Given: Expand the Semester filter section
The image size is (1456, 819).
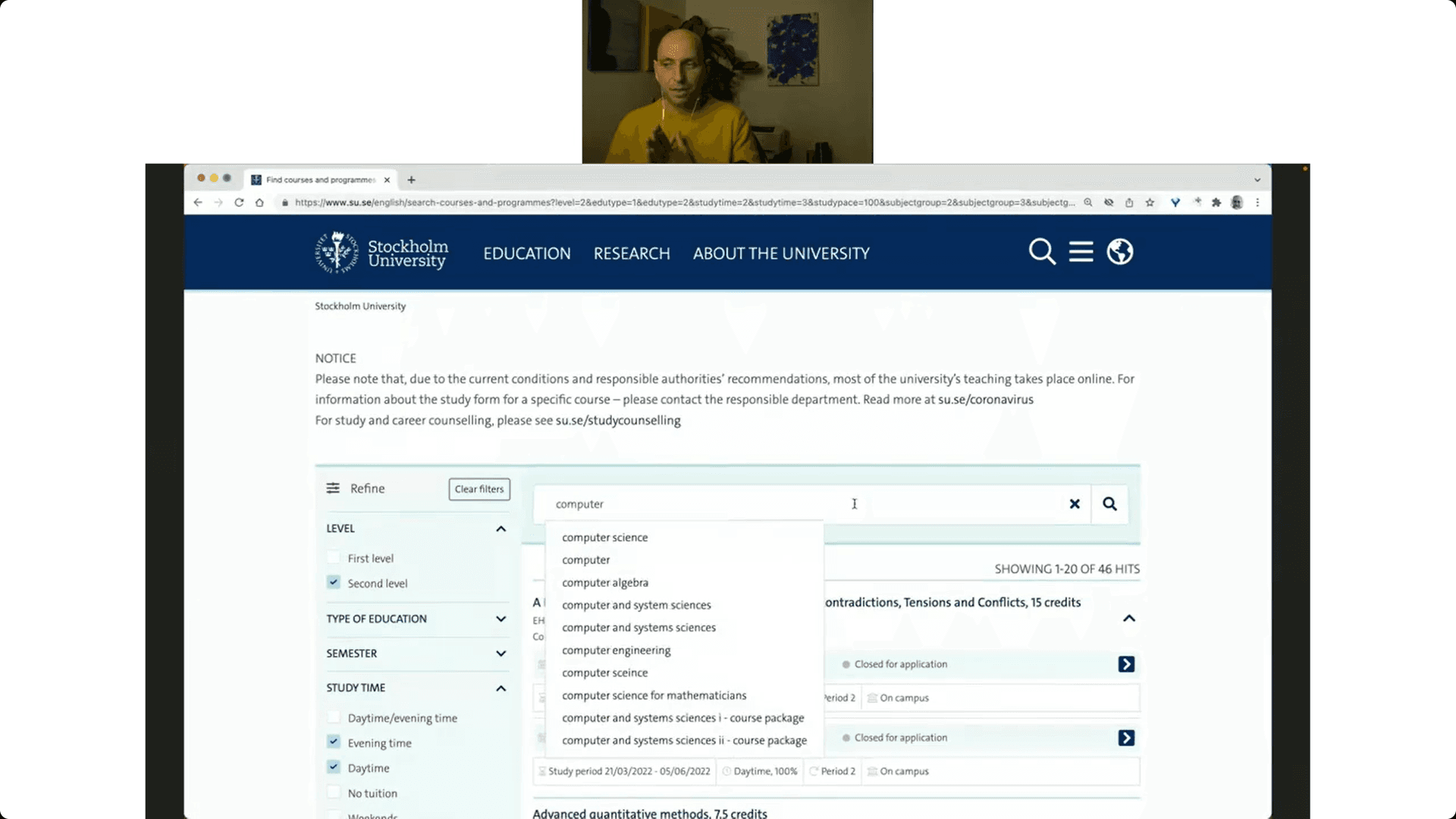Looking at the screenshot, I should pyautogui.click(x=500, y=654).
